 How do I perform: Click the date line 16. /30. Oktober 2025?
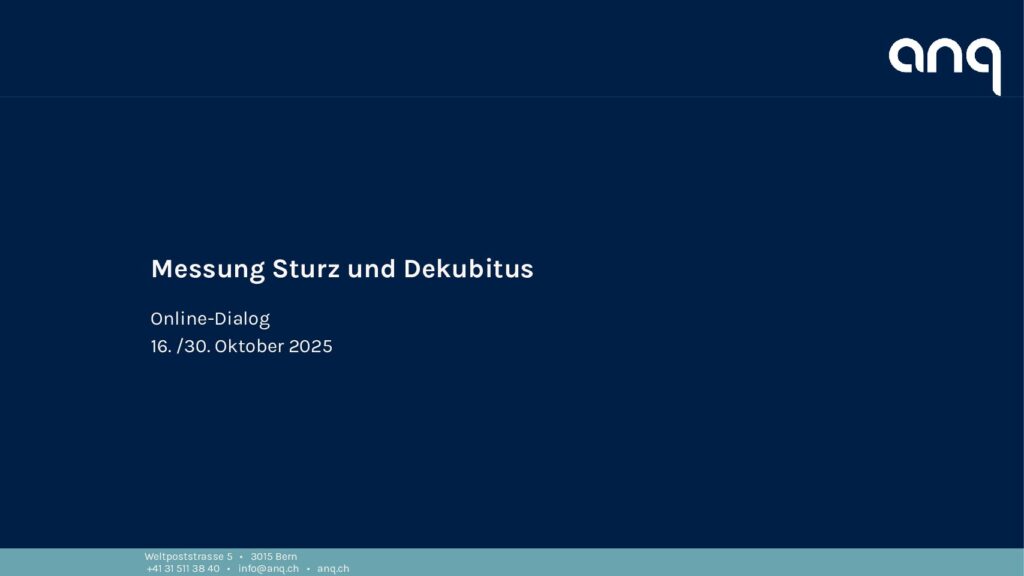(x=241, y=347)
